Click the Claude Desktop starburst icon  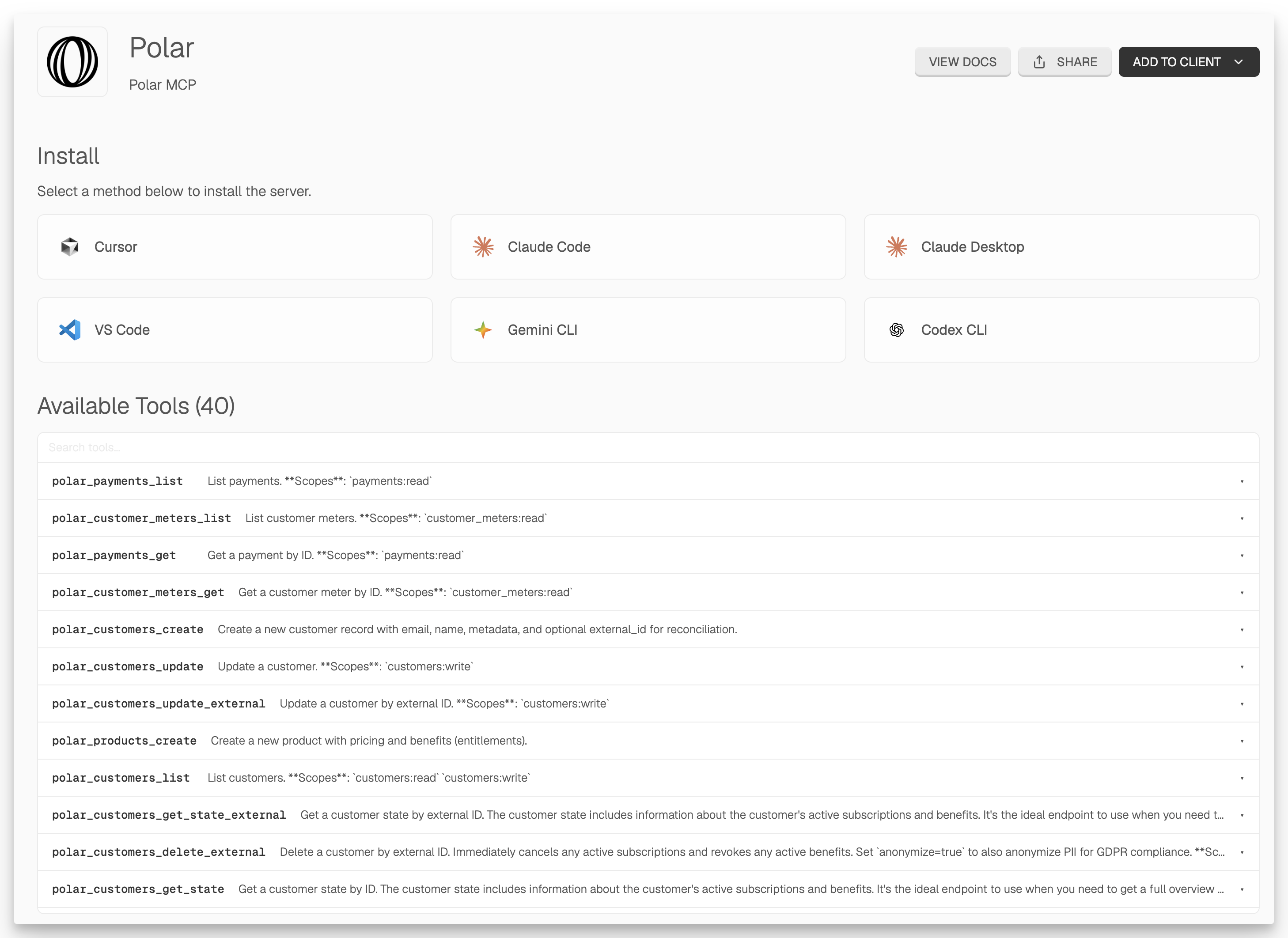897,247
